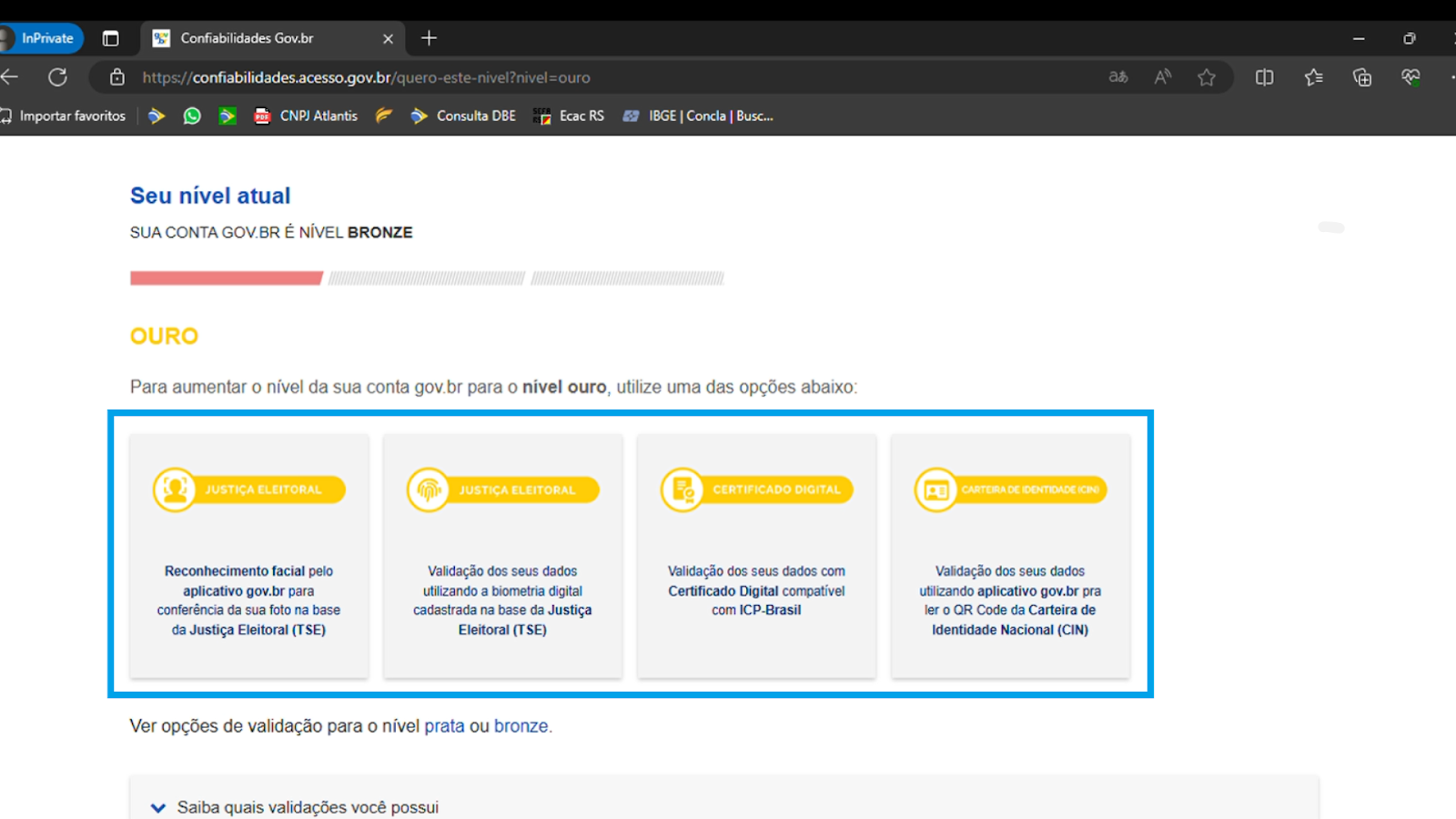Click the OURO heading
Viewport: 1456px width, 819px height.
pyautogui.click(x=164, y=336)
